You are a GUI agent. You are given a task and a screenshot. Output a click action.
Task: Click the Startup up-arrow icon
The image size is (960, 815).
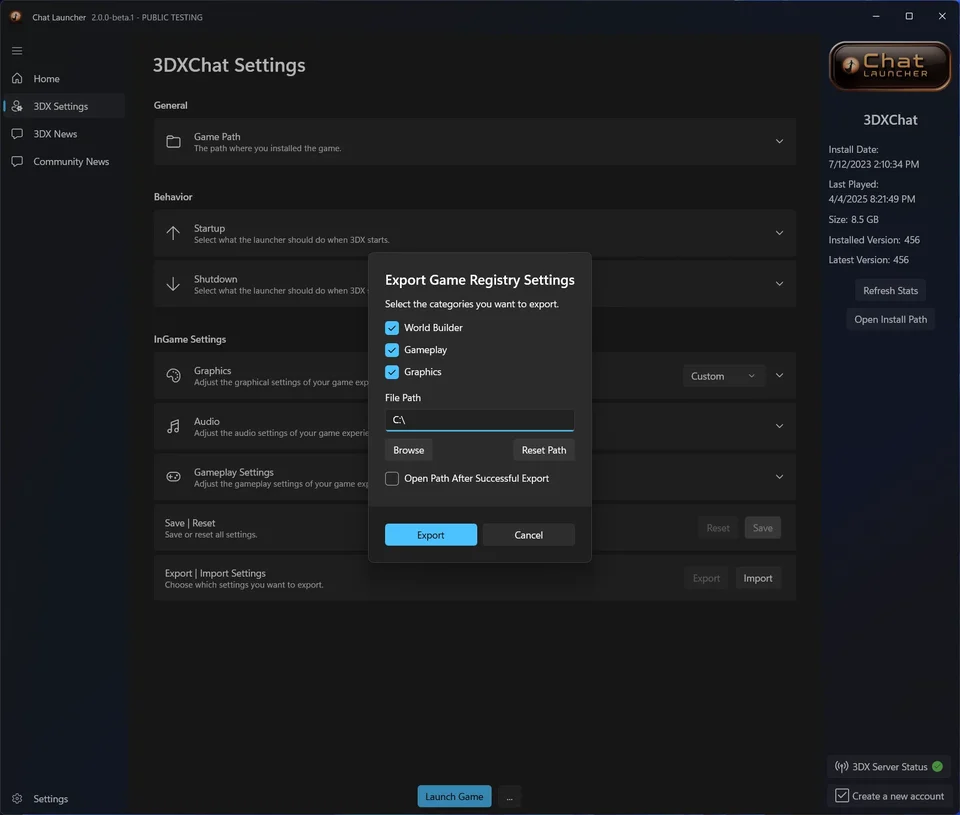(x=173, y=233)
